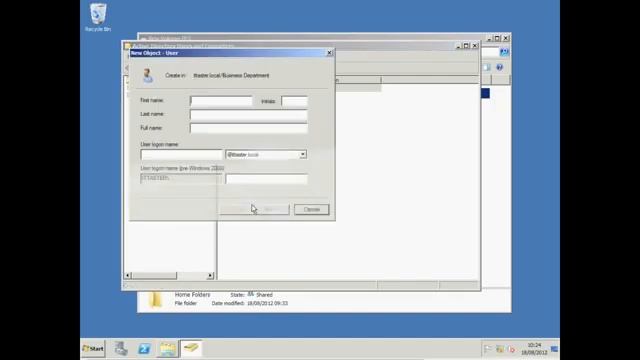Open the taskbar clock showing 10:24
This screenshot has width=640, height=360.
(534, 349)
